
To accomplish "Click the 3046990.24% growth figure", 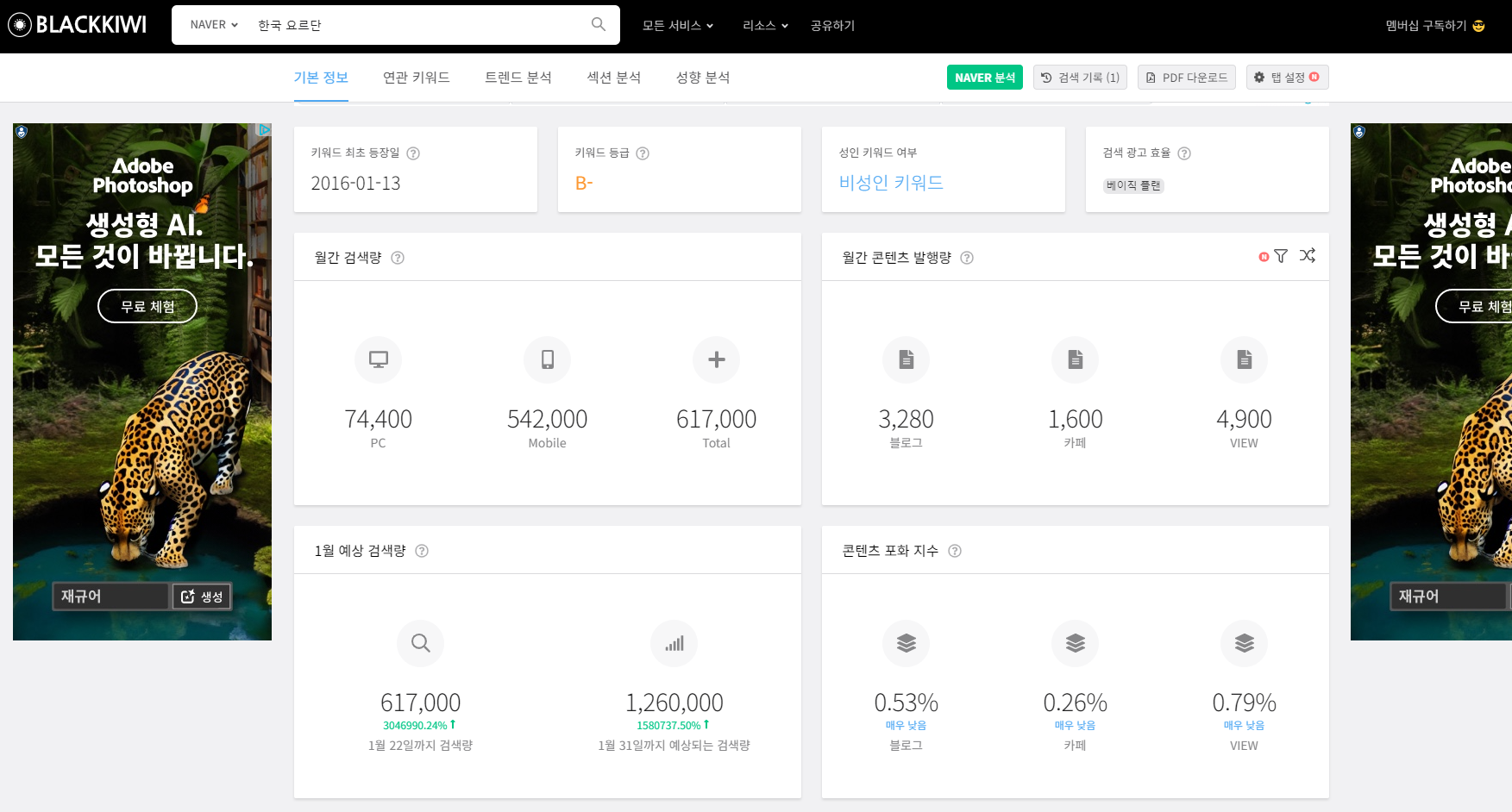I will pos(419,725).
